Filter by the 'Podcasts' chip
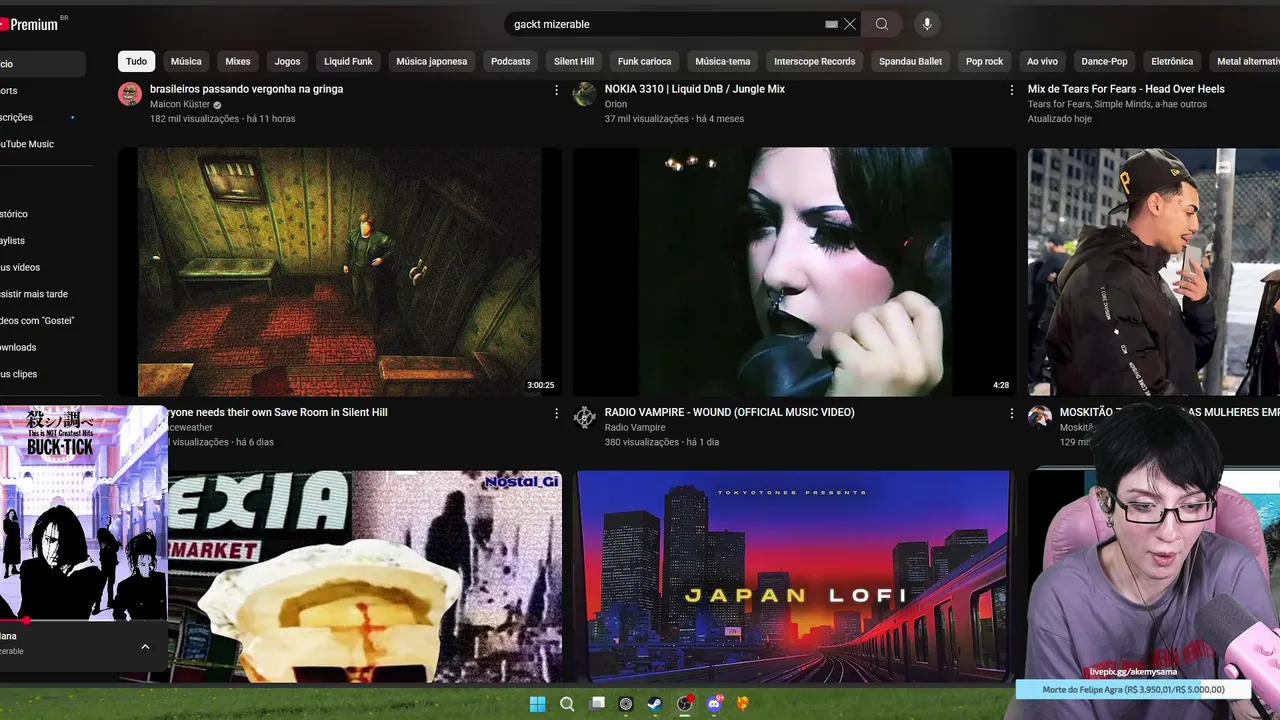The width and height of the screenshot is (1280, 720). click(x=510, y=61)
